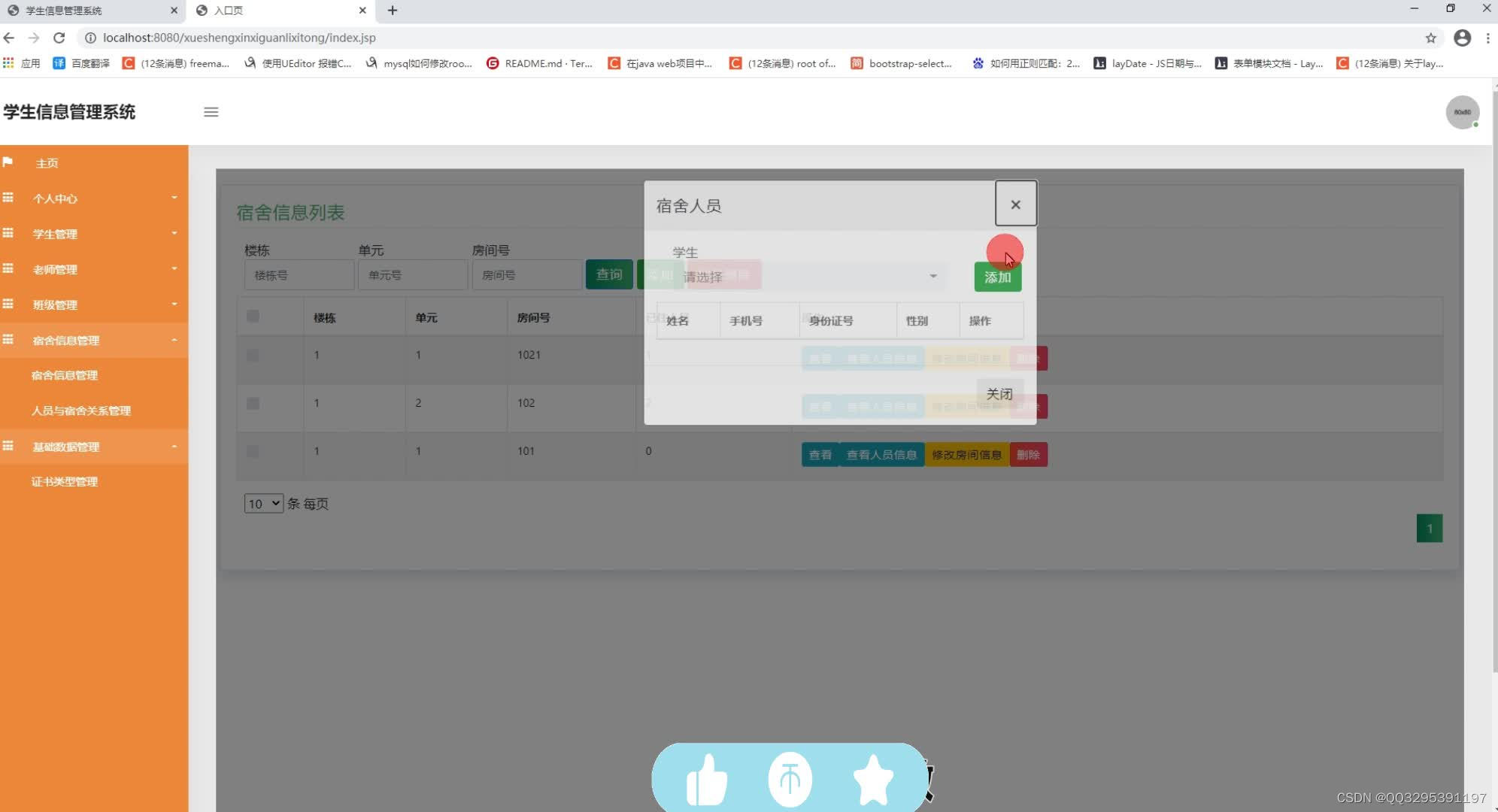Viewport: 1498px width, 812px height.
Task: Open README.md bookmark
Action: 540,63
